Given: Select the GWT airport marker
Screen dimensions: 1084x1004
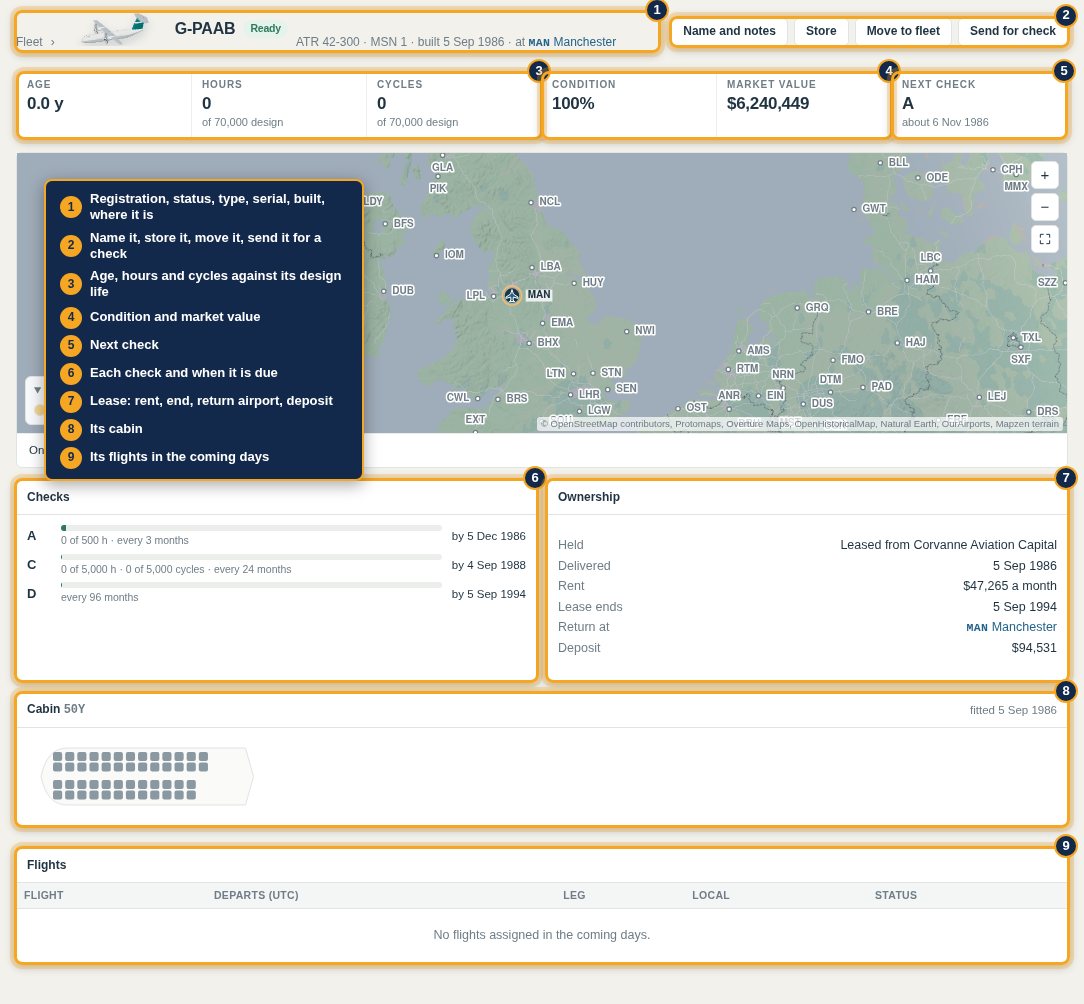Looking at the screenshot, I should coord(854,209).
